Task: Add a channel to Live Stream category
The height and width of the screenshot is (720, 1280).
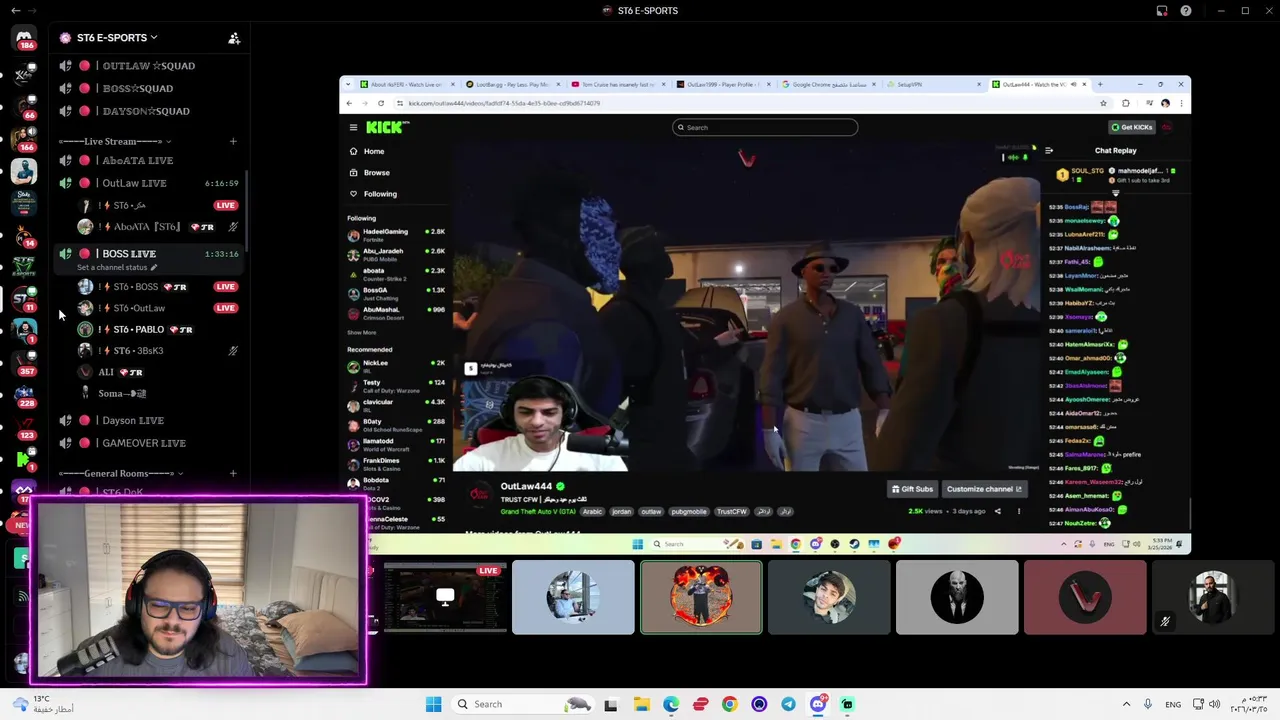Action: point(233,141)
